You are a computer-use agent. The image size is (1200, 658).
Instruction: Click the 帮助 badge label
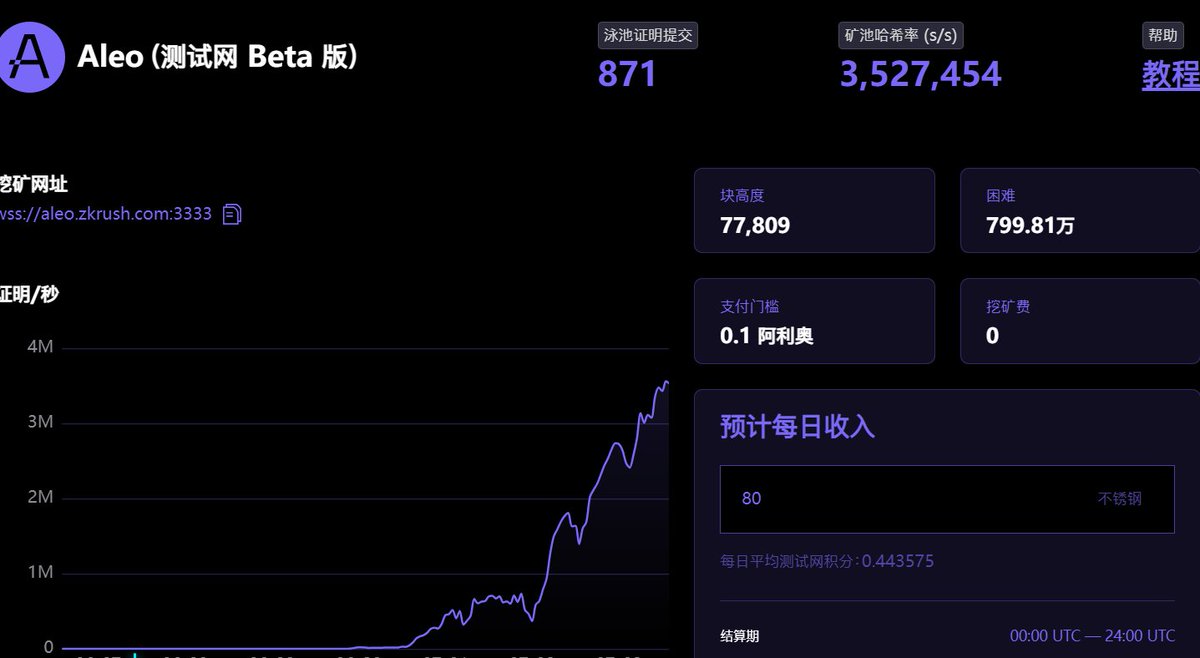tap(1161, 35)
